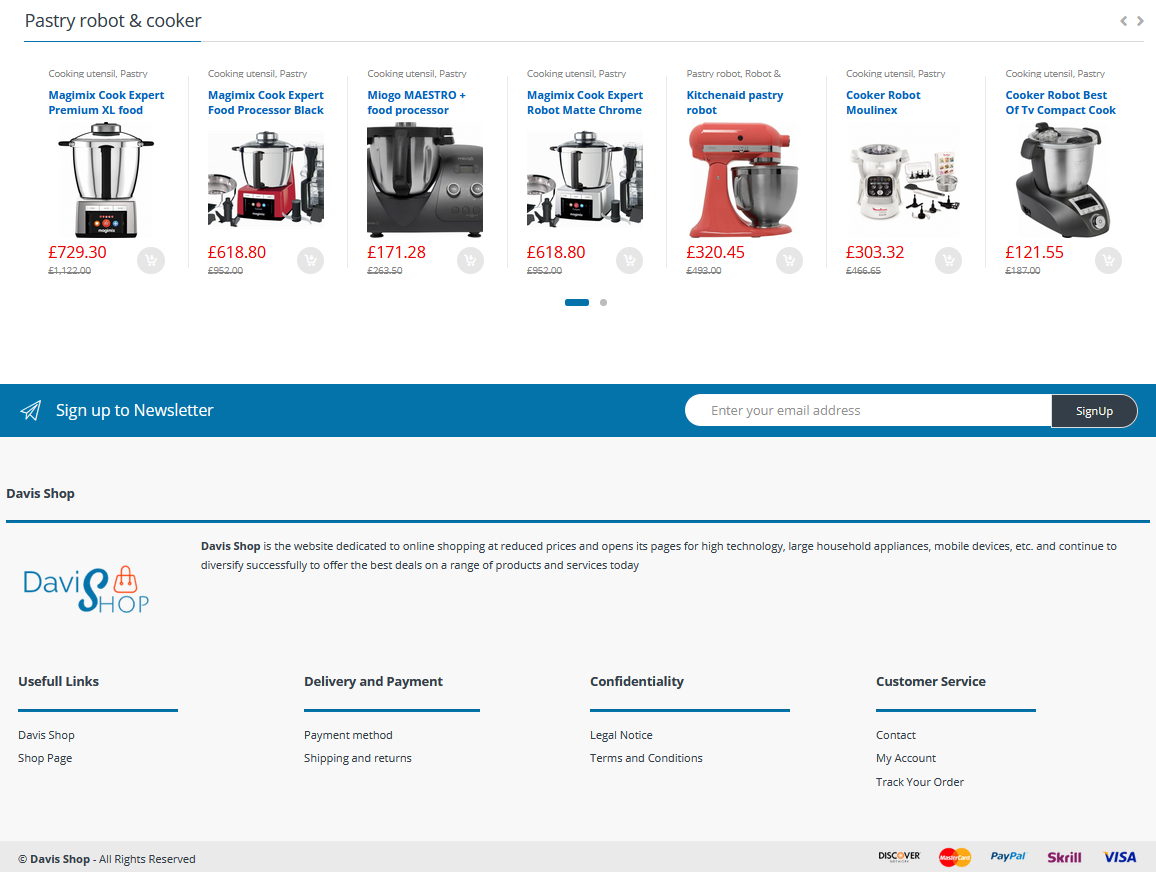The height and width of the screenshot is (872, 1156).
Task: Open Terms and Conditions link
Action: [x=646, y=758]
